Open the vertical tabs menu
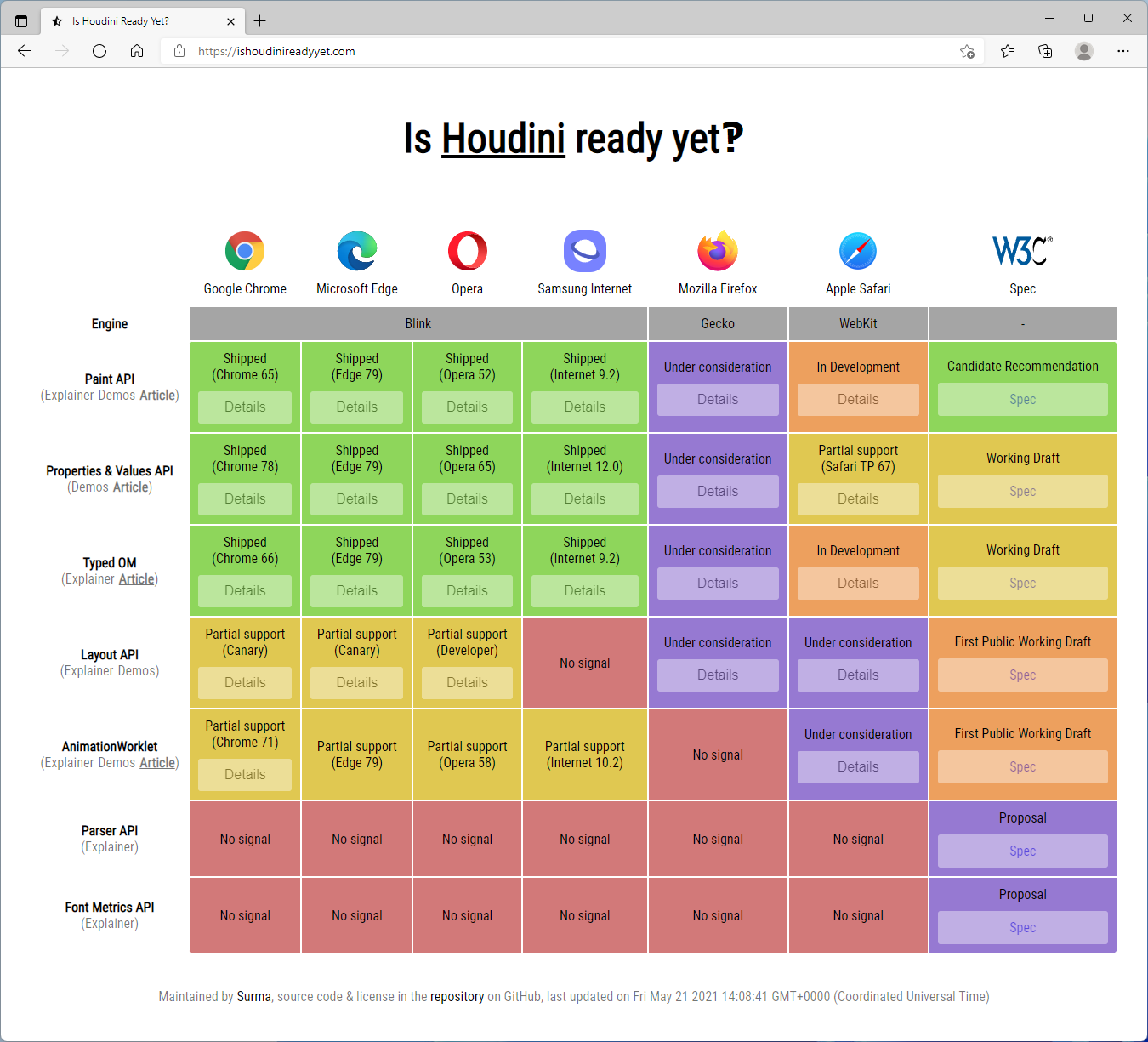This screenshot has width=1148, height=1042. (21, 20)
